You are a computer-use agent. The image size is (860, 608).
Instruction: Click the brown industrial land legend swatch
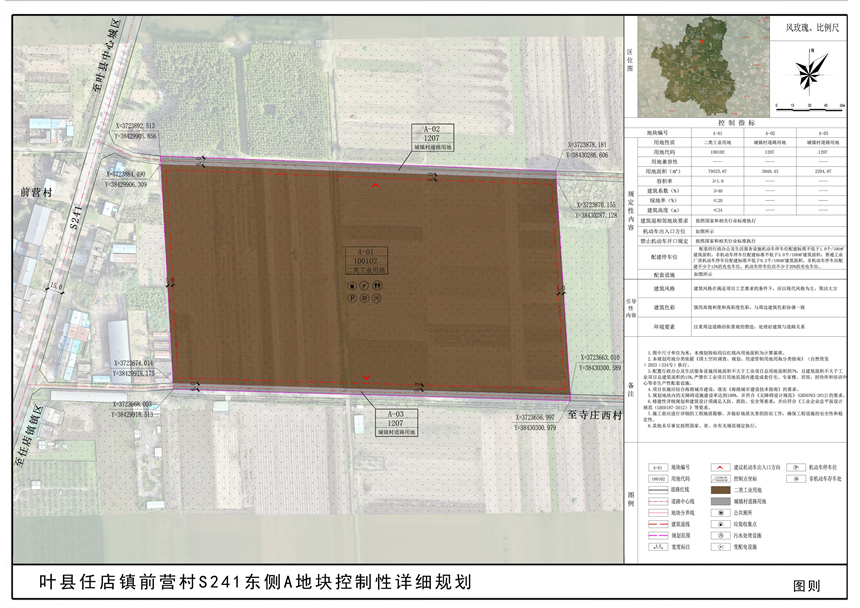[x=723, y=490]
